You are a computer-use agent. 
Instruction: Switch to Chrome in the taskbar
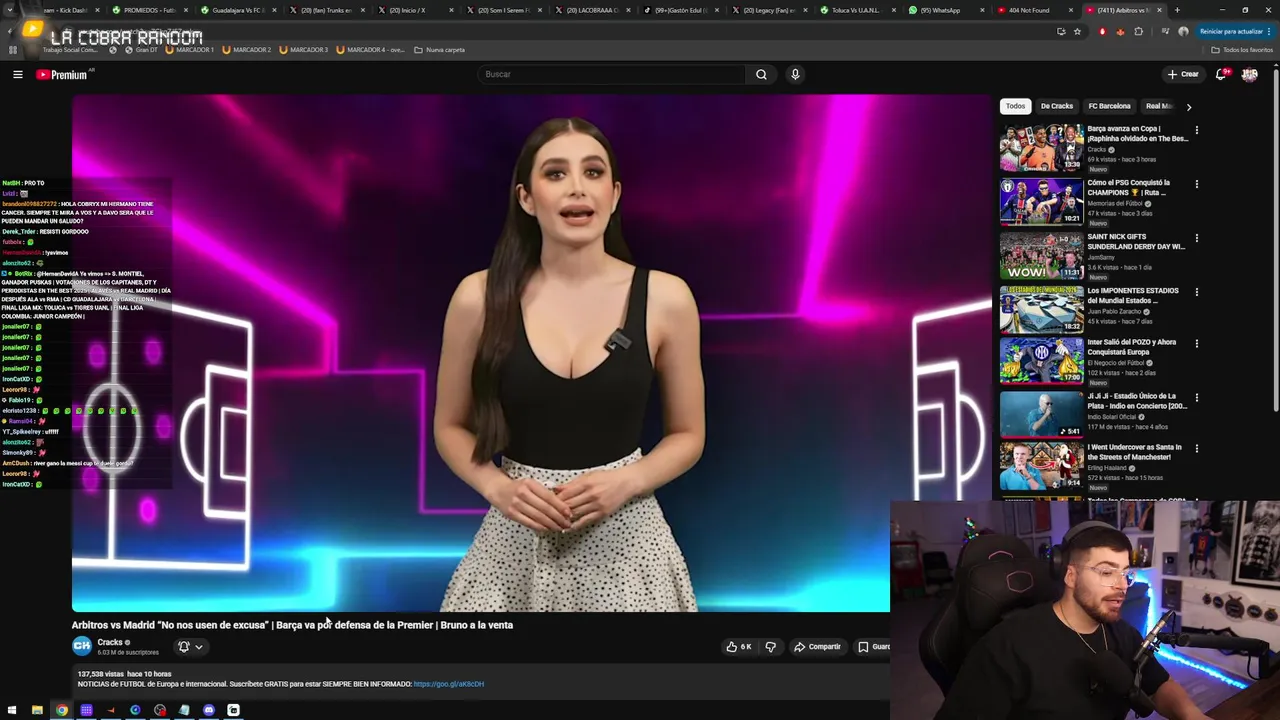click(62, 710)
